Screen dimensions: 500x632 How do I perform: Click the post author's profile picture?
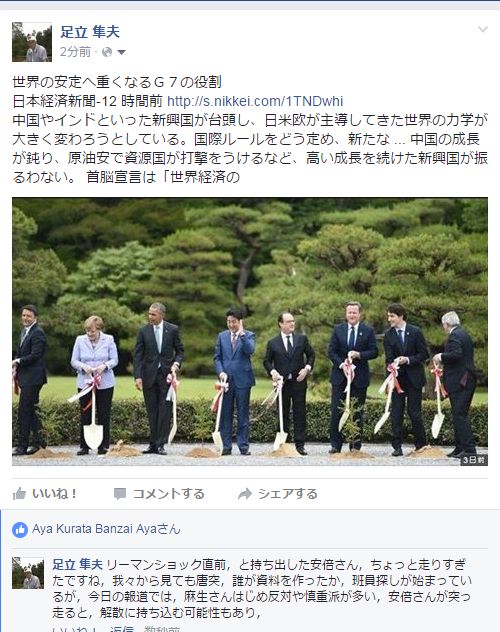(x=32, y=42)
